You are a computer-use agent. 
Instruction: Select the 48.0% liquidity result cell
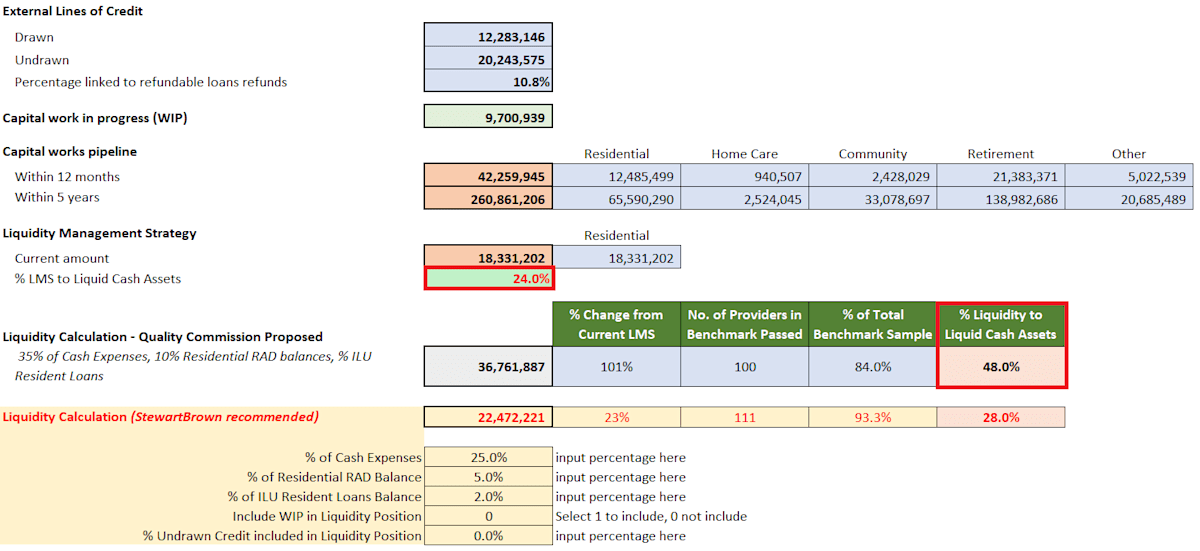coord(1001,367)
